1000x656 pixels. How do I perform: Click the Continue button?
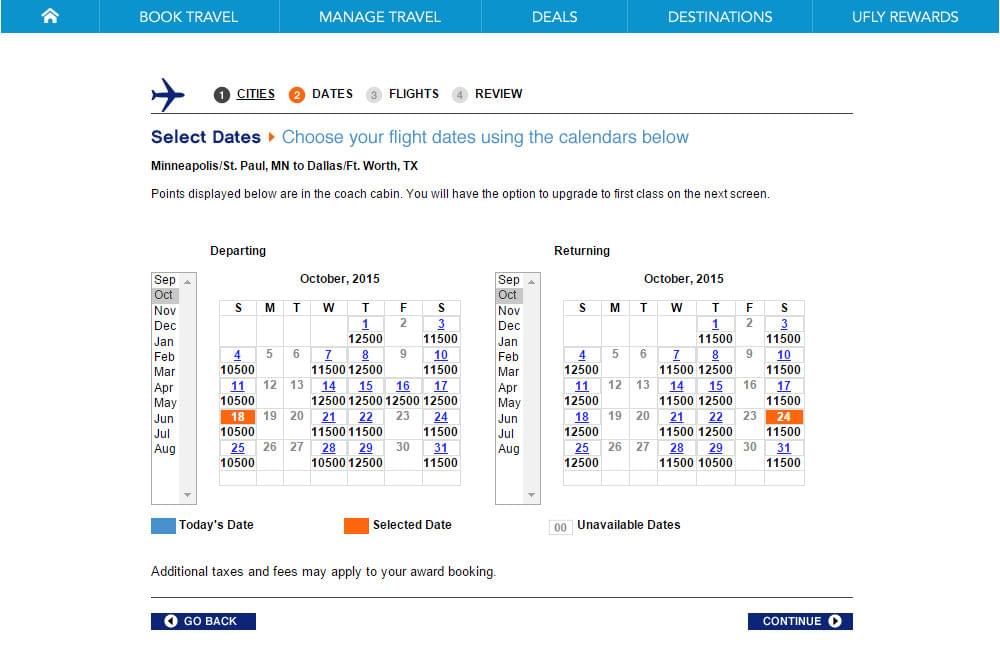point(800,621)
